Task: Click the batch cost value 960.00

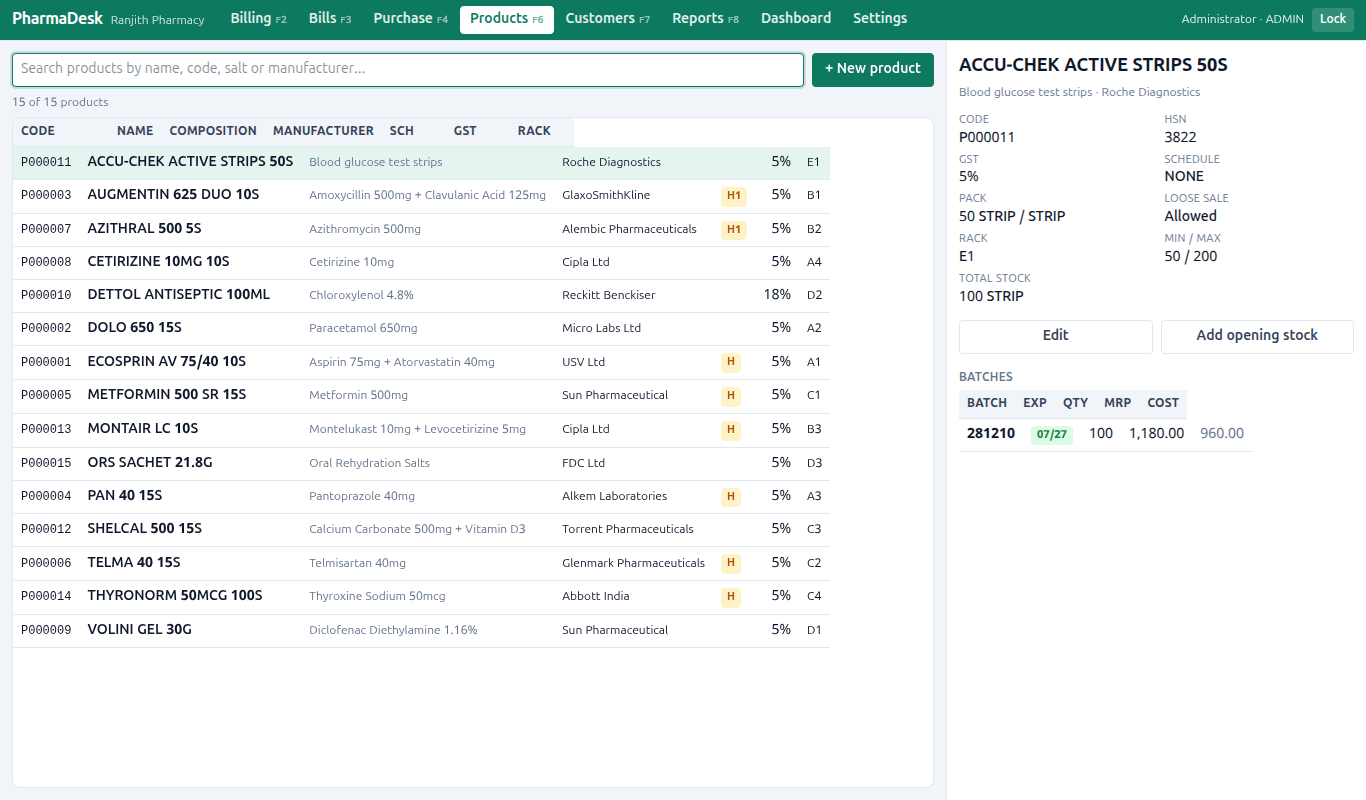Action: [1222, 434]
